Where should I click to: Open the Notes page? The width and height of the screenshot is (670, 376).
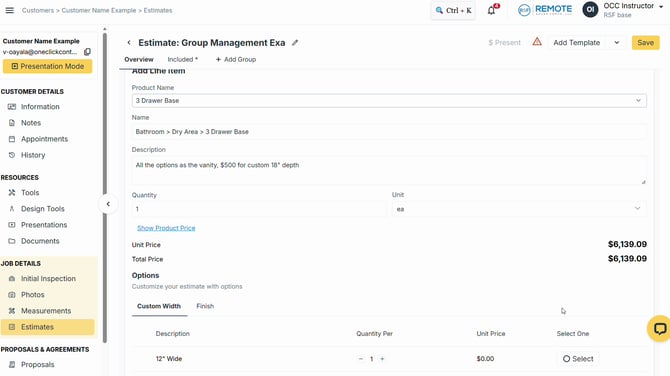pyautogui.click(x=31, y=123)
